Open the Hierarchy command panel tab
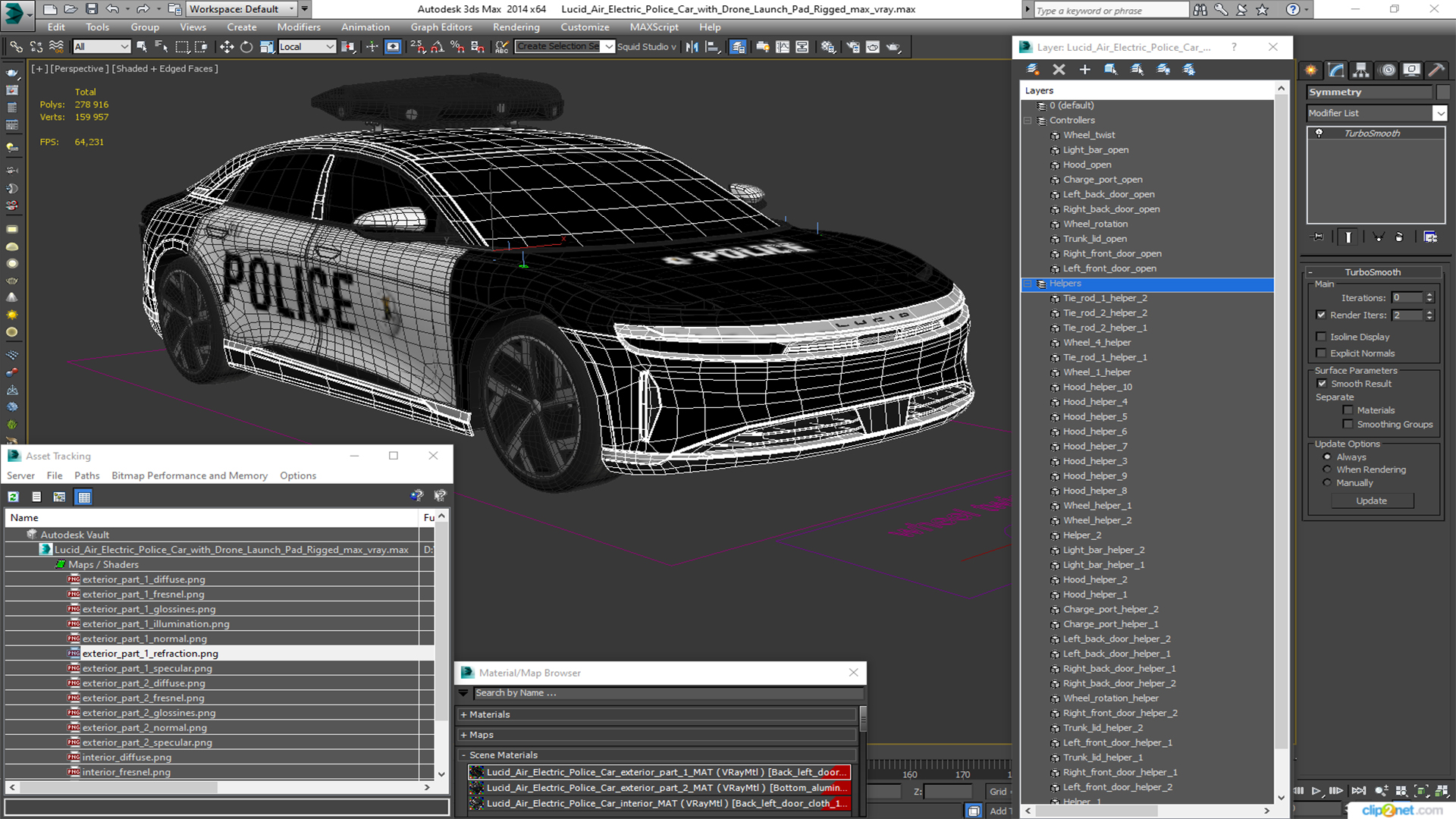This screenshot has width=1456, height=819. [x=1361, y=70]
